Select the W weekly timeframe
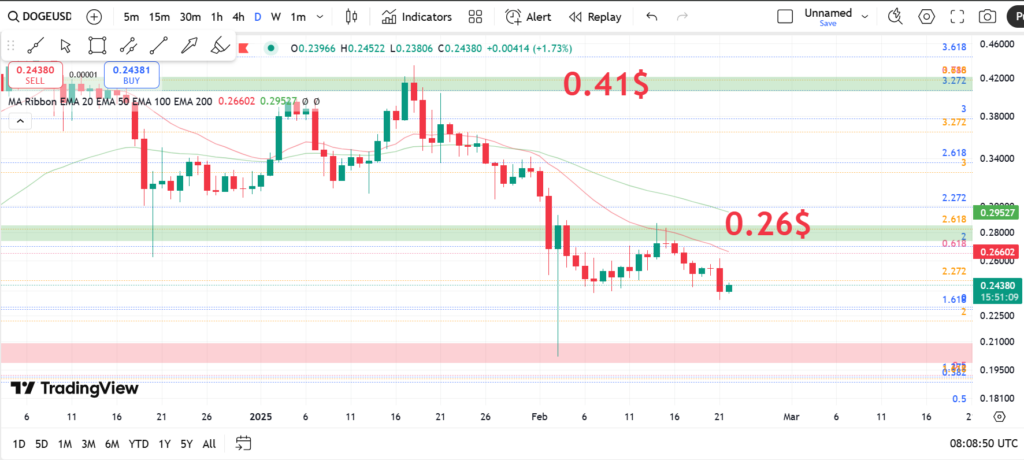 coord(276,17)
